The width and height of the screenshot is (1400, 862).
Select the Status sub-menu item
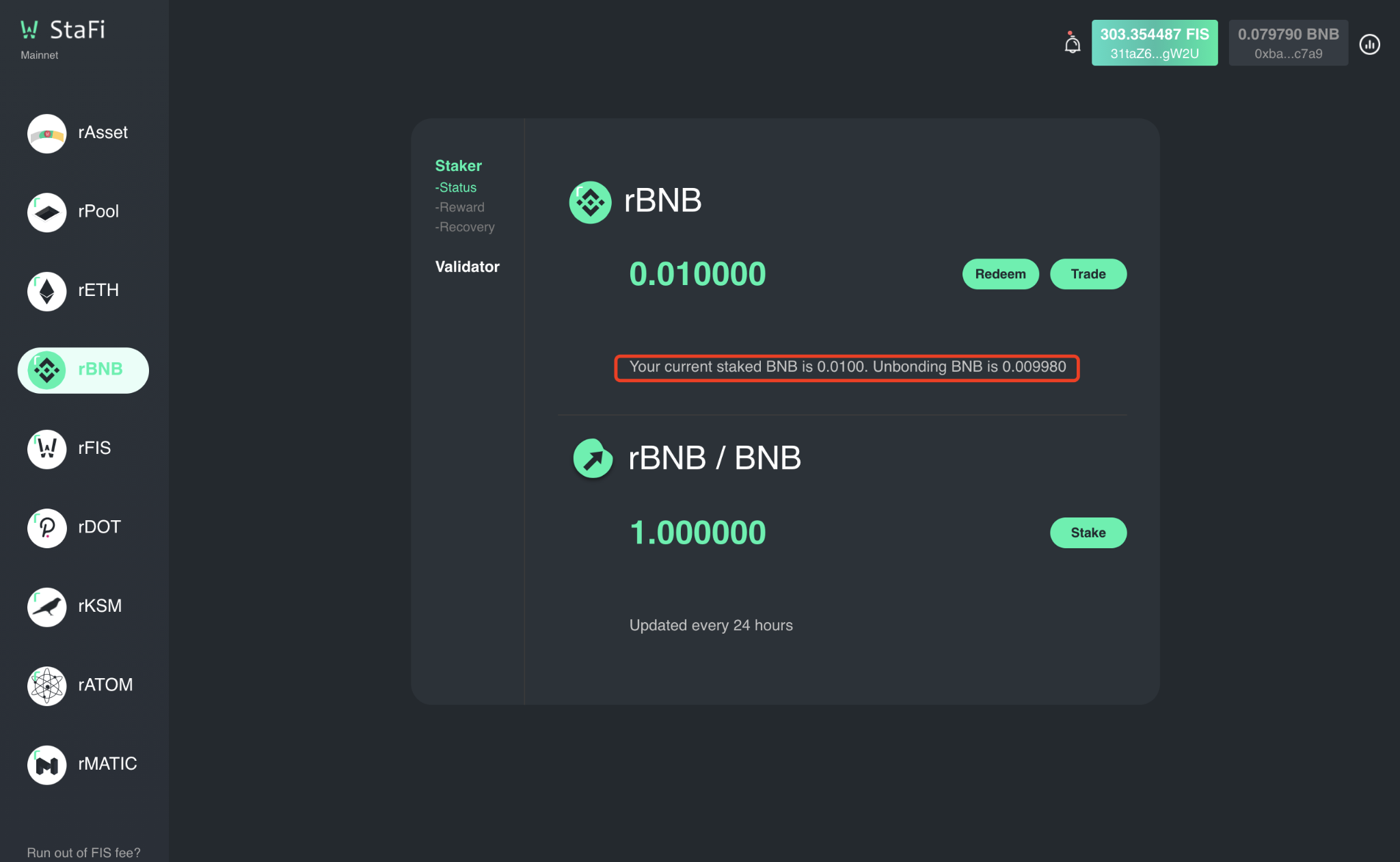[x=457, y=187]
